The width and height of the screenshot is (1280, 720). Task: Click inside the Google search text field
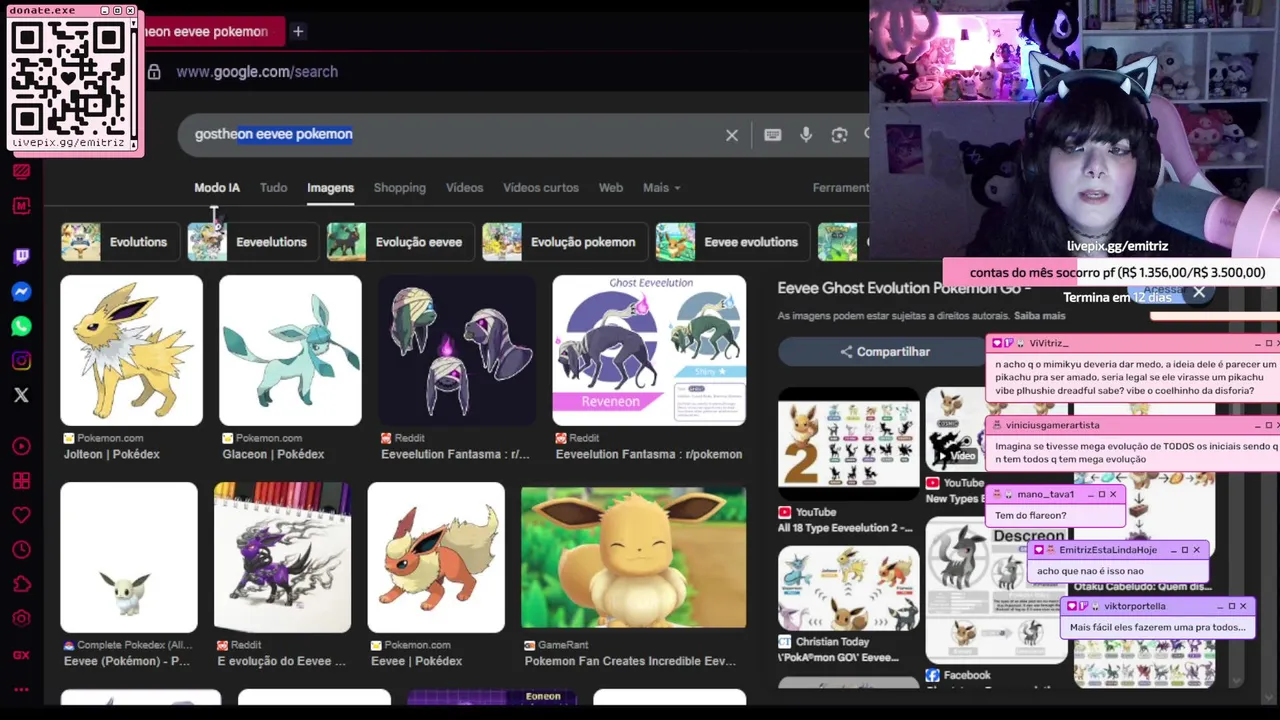pos(450,134)
